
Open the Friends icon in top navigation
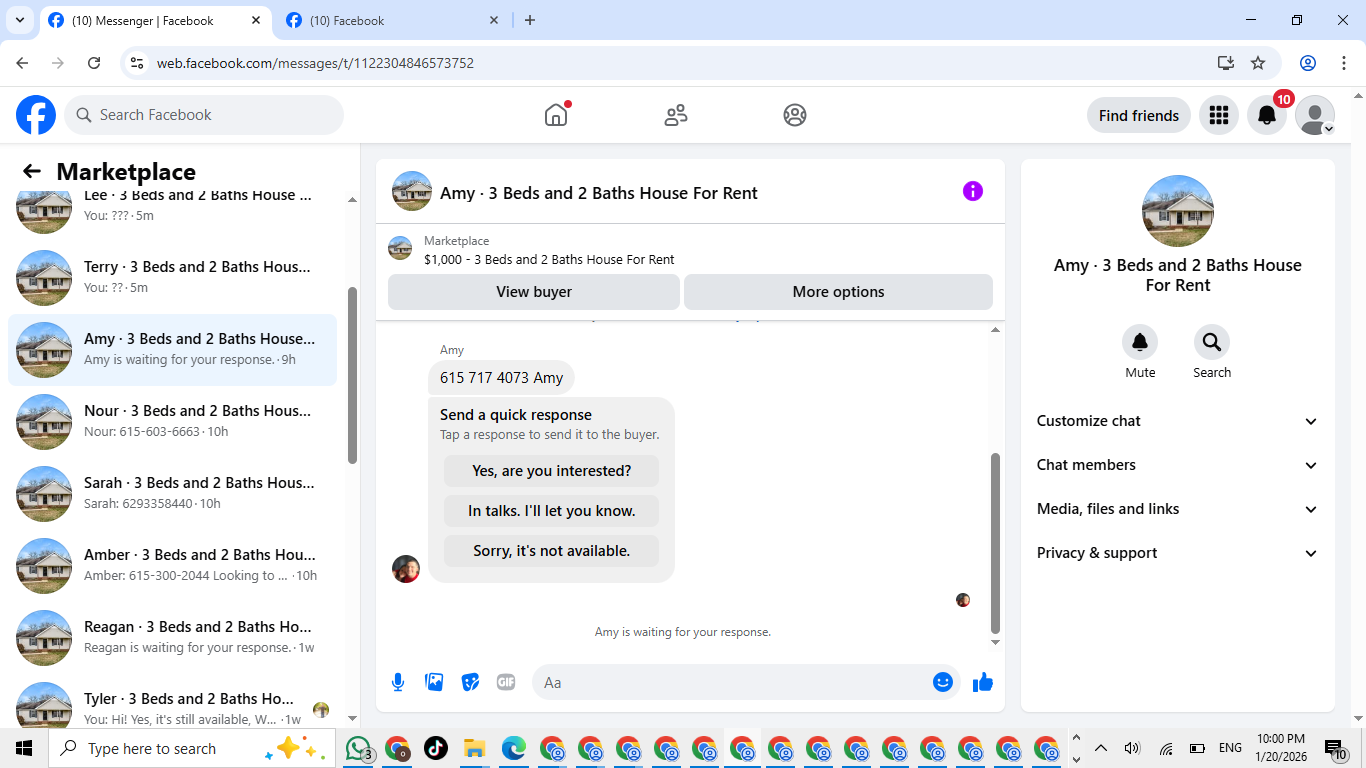coord(676,115)
